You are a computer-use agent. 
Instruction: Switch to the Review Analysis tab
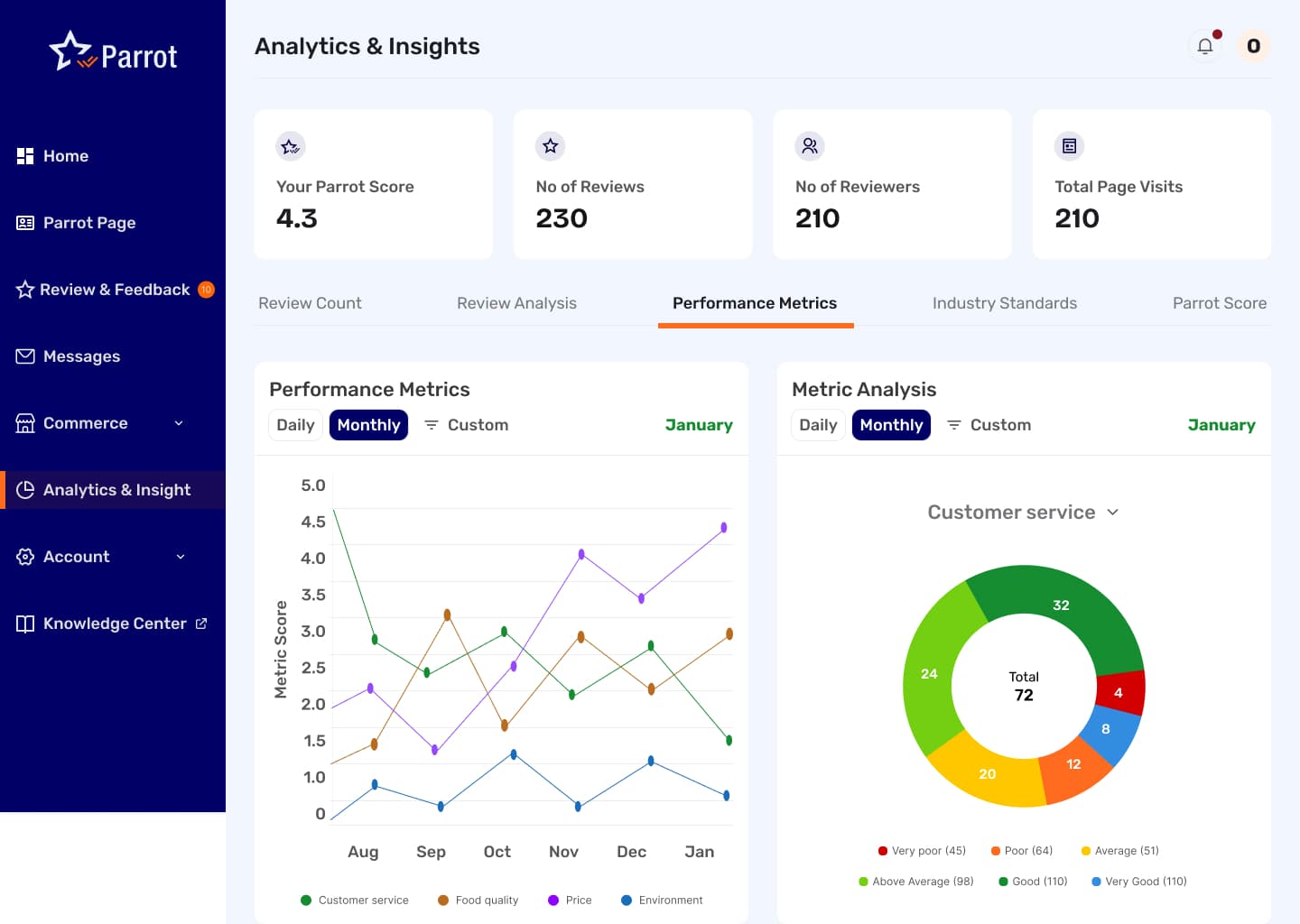(516, 303)
